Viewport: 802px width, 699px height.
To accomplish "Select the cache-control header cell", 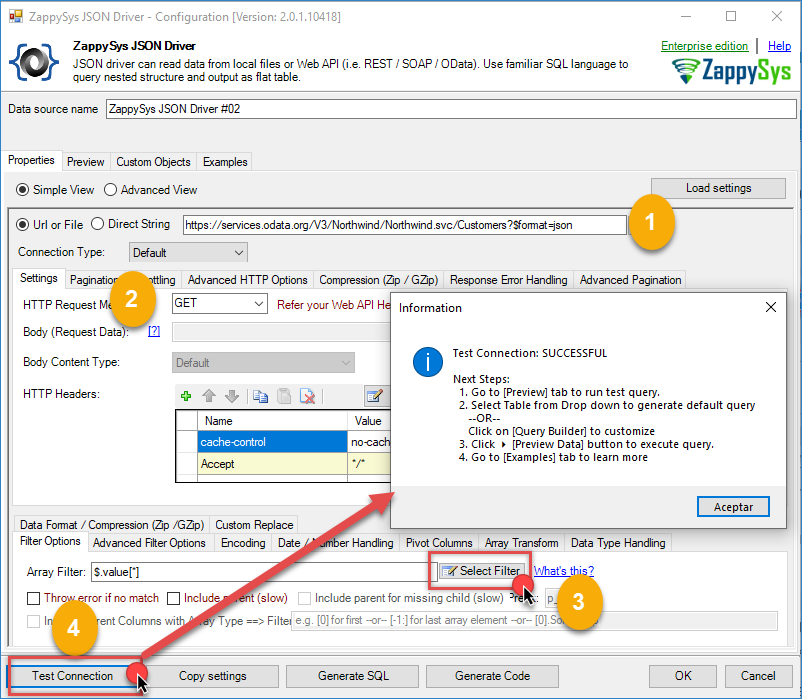I will [272, 442].
